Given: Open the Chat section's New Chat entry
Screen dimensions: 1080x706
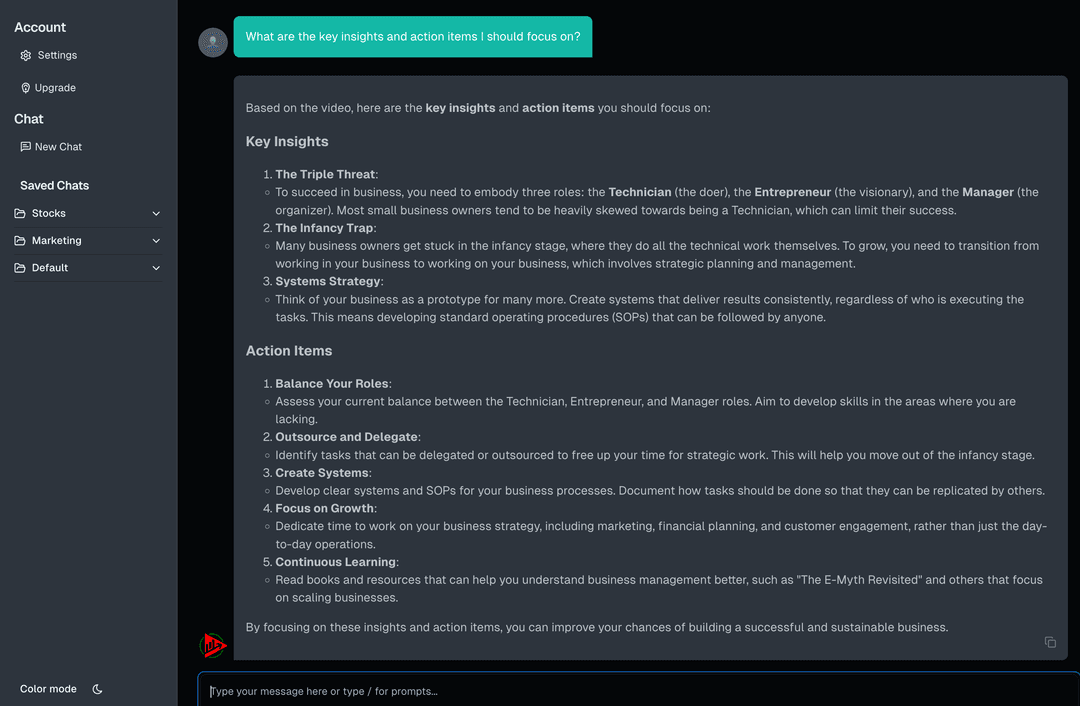Looking at the screenshot, I should tap(57, 146).
